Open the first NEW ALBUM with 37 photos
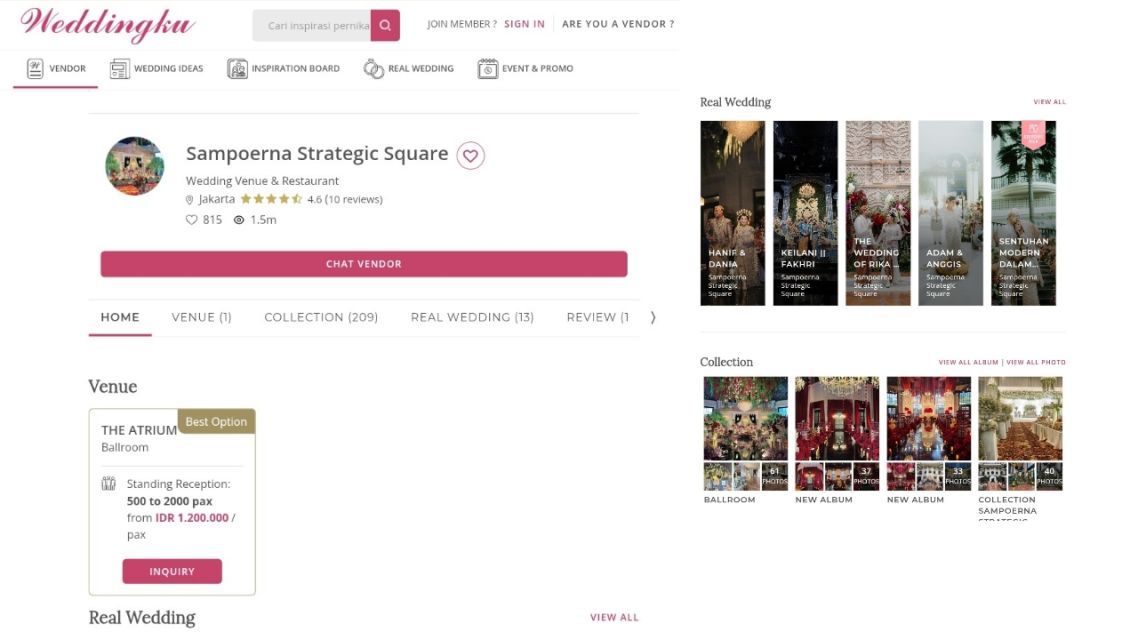 point(837,419)
